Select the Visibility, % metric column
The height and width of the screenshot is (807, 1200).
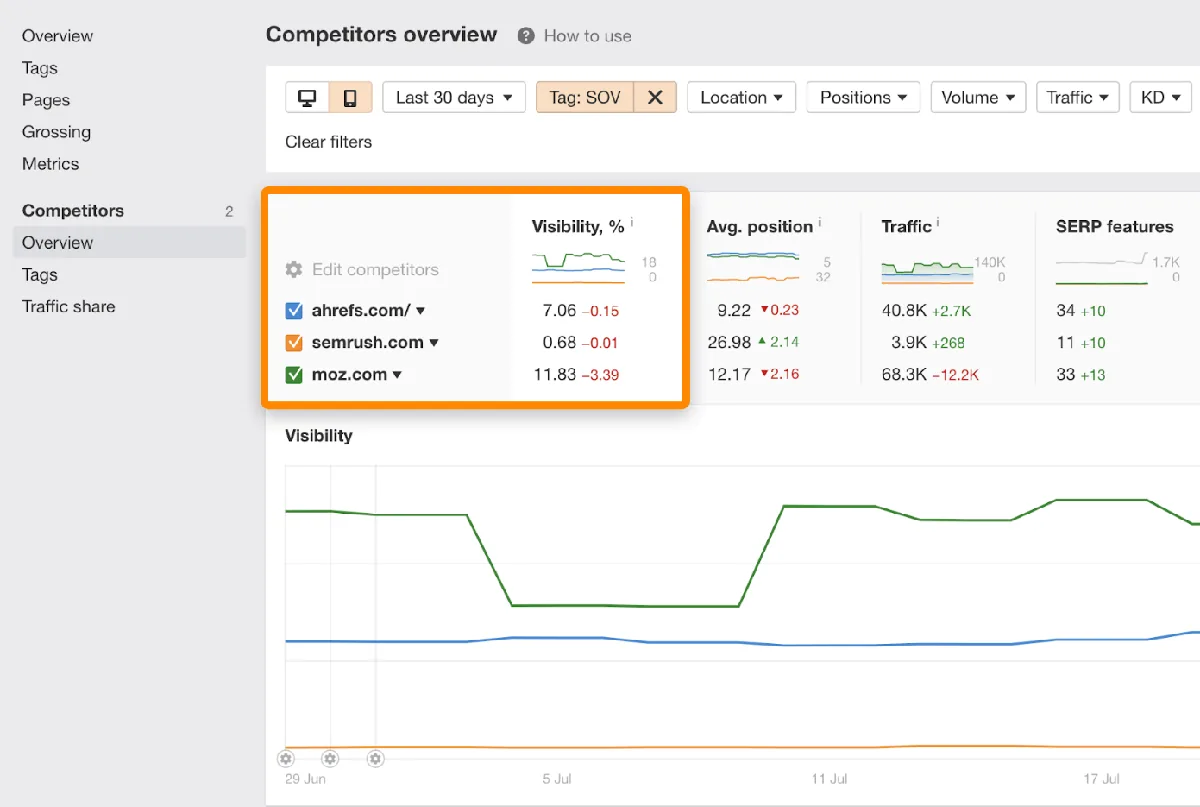coord(578,227)
